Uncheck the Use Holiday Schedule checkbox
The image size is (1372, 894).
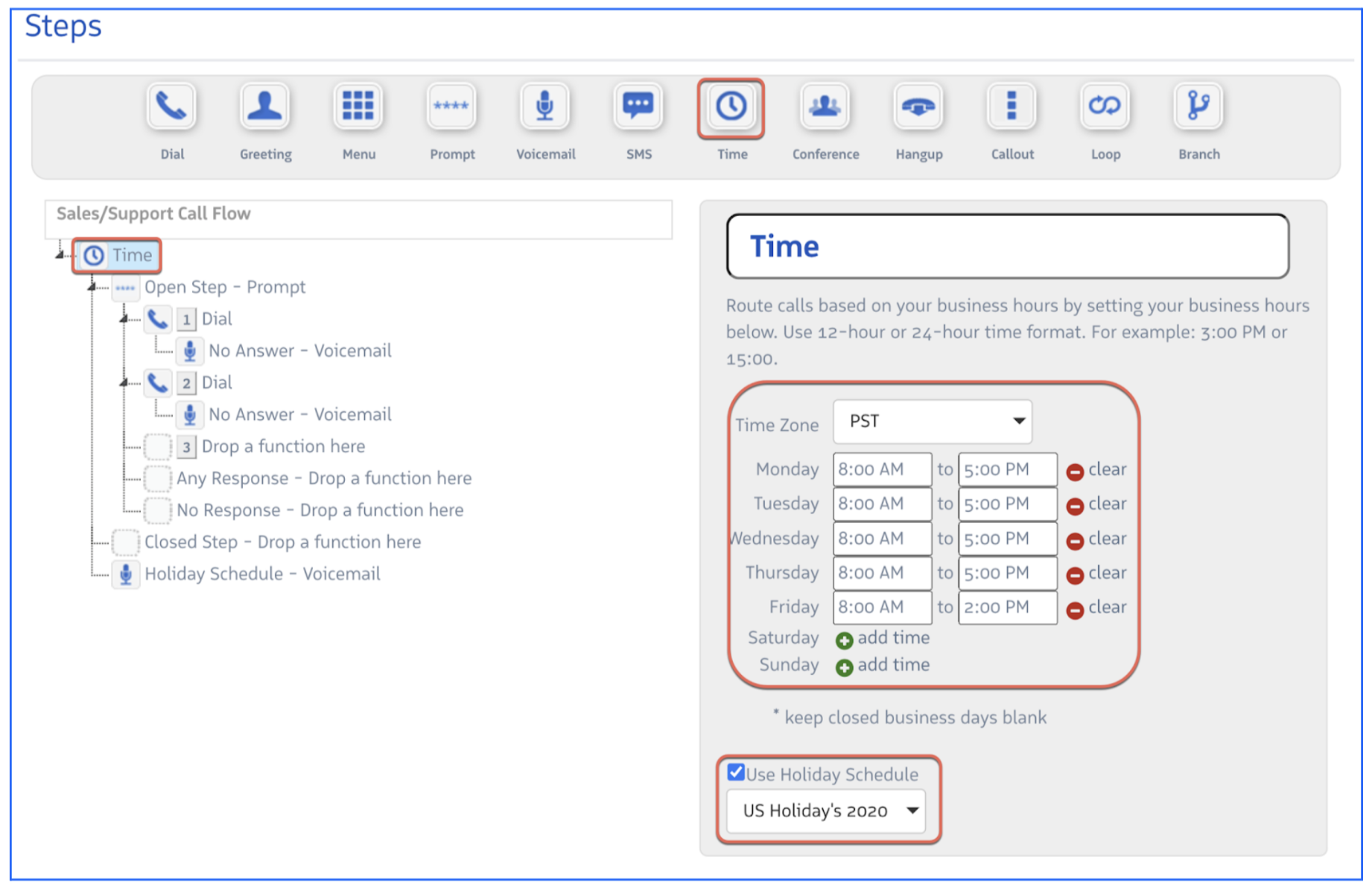(x=737, y=772)
